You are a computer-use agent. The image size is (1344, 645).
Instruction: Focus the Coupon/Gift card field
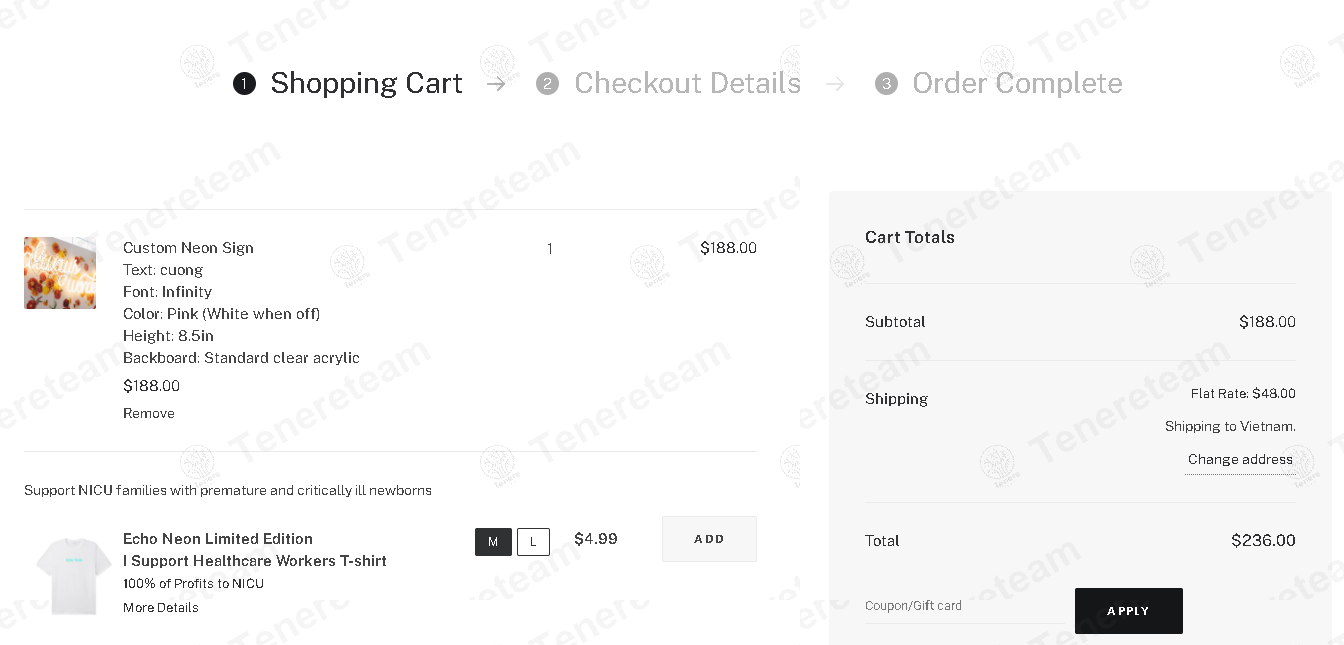pos(964,606)
